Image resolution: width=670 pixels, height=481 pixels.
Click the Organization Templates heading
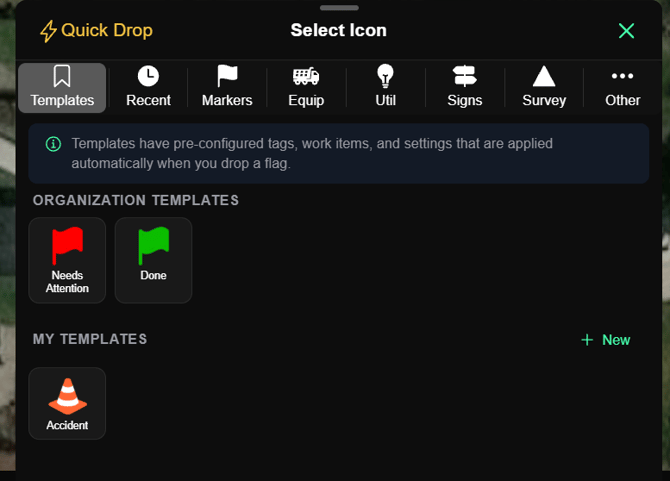(x=136, y=200)
